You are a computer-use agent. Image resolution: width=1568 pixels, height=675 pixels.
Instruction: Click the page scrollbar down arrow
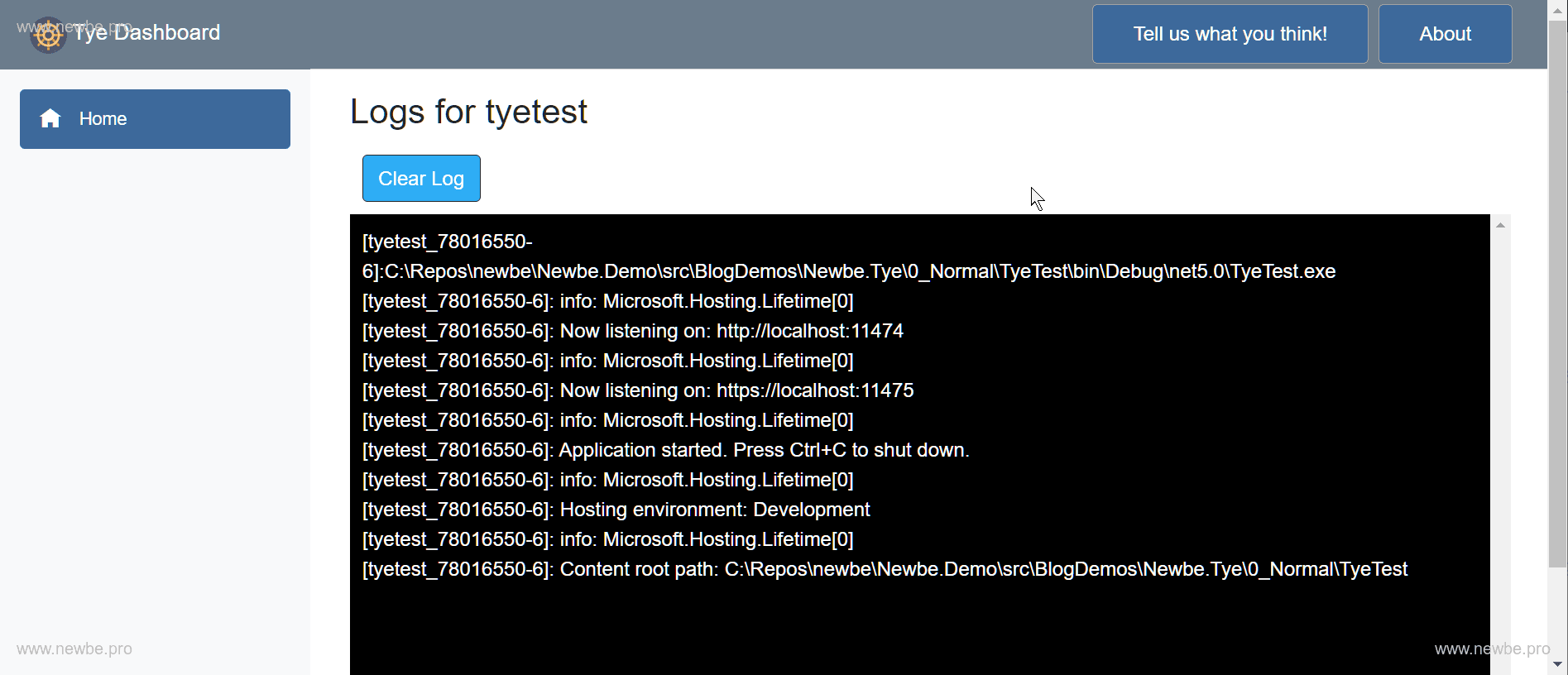coord(1557,664)
